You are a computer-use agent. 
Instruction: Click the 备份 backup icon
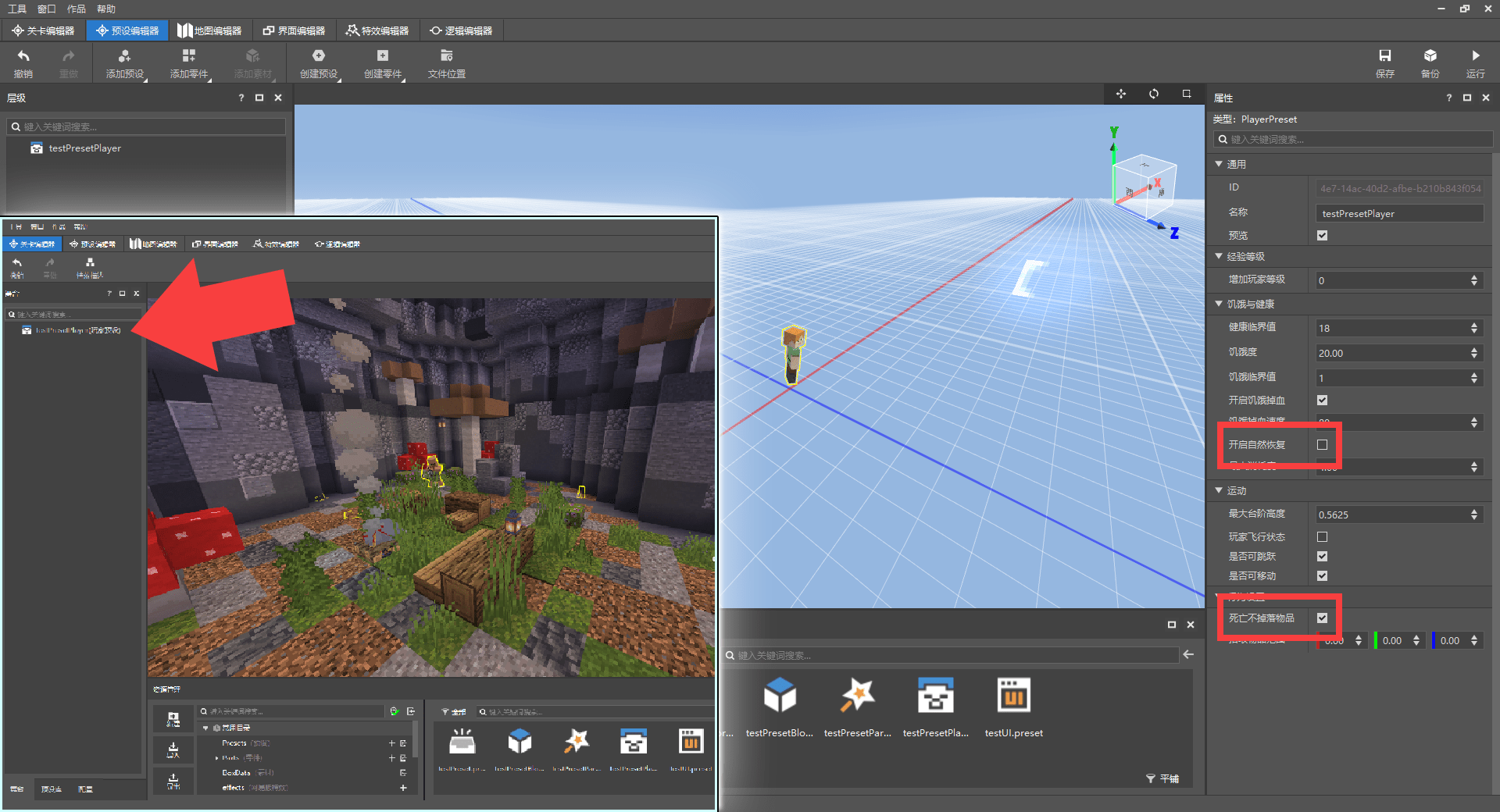(x=1430, y=56)
